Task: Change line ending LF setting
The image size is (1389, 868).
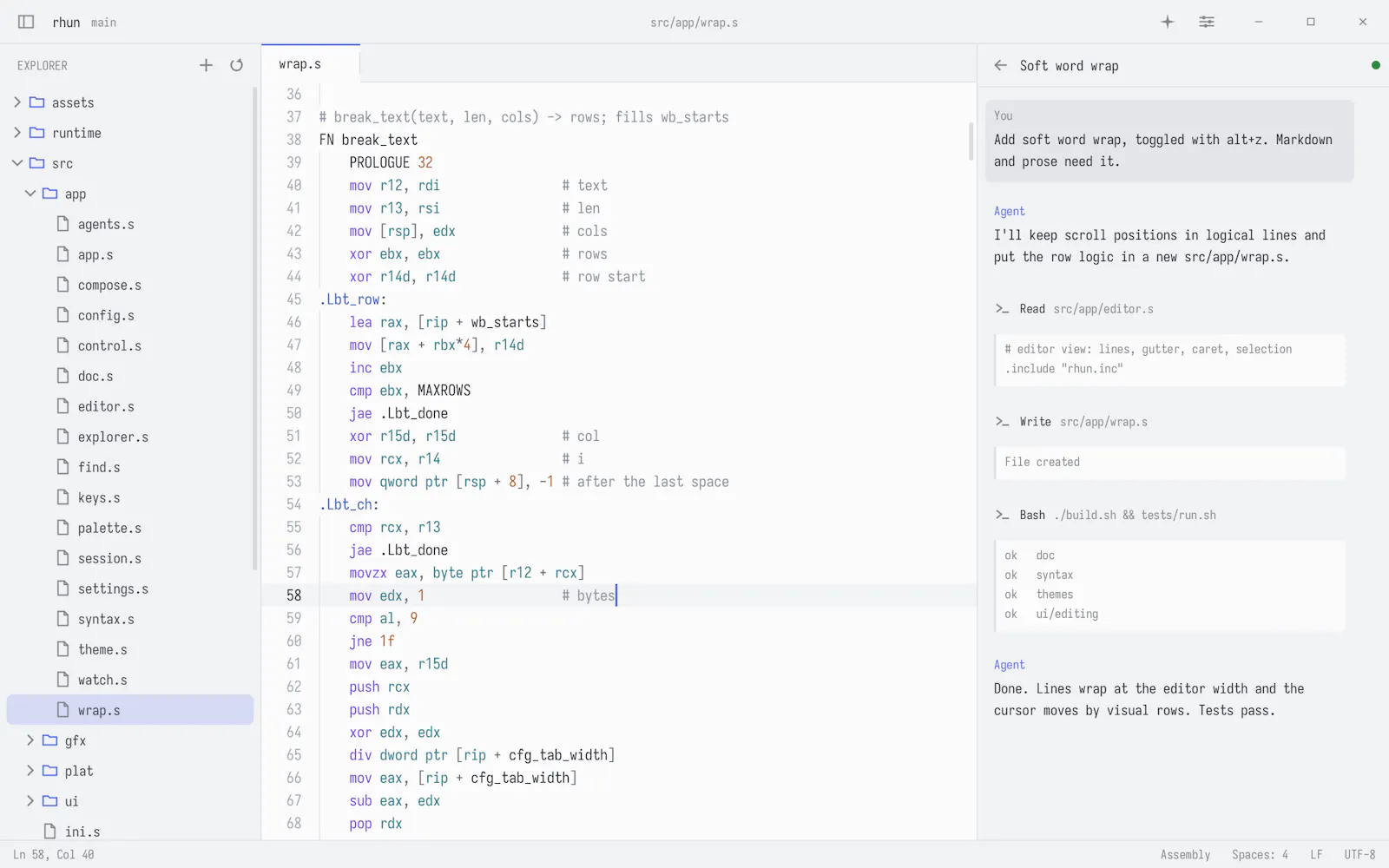Action: (x=1316, y=855)
